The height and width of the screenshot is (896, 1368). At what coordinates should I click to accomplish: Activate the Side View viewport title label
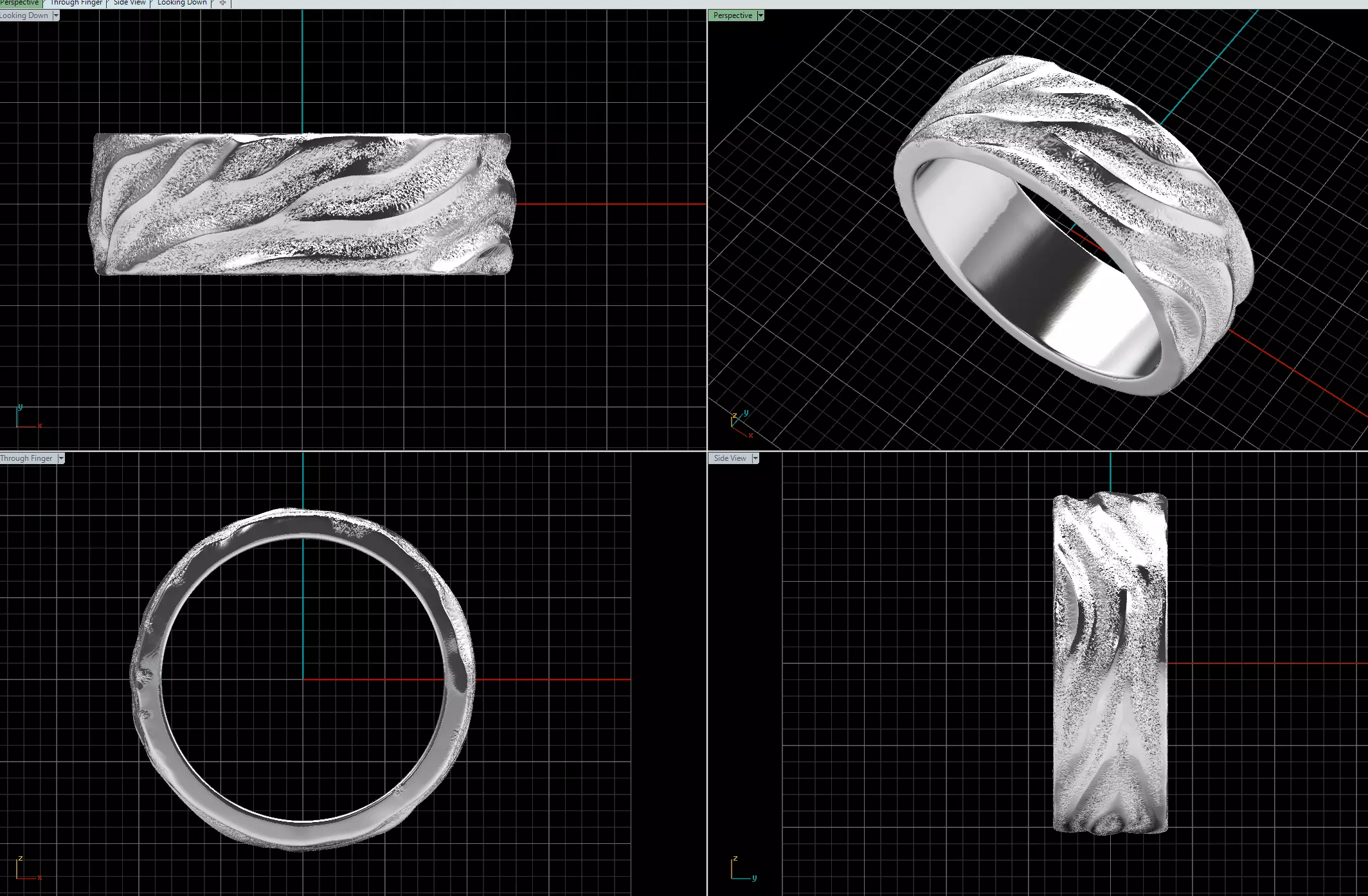730,458
